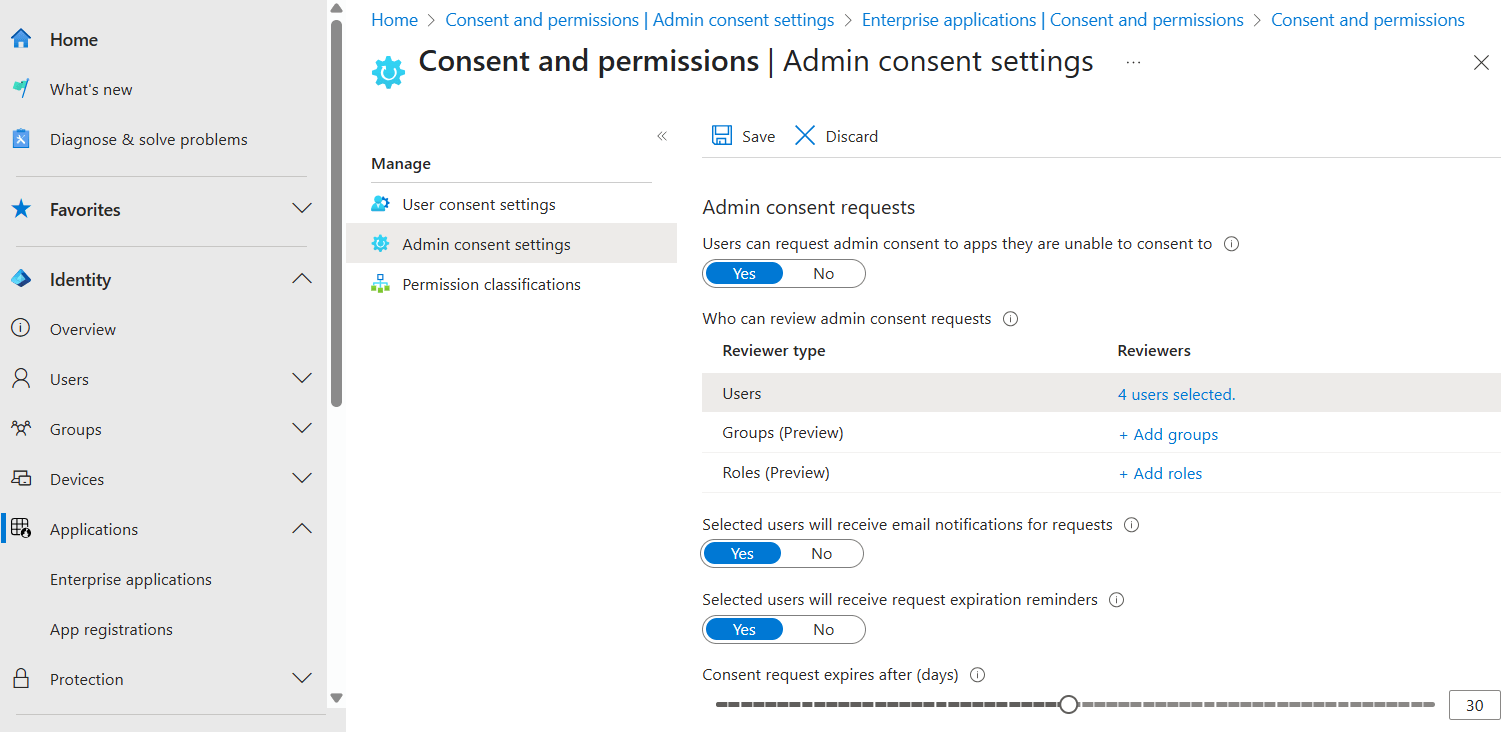Open the 4 users selected link
Image resolution: width=1511 pixels, height=732 pixels.
click(1176, 394)
